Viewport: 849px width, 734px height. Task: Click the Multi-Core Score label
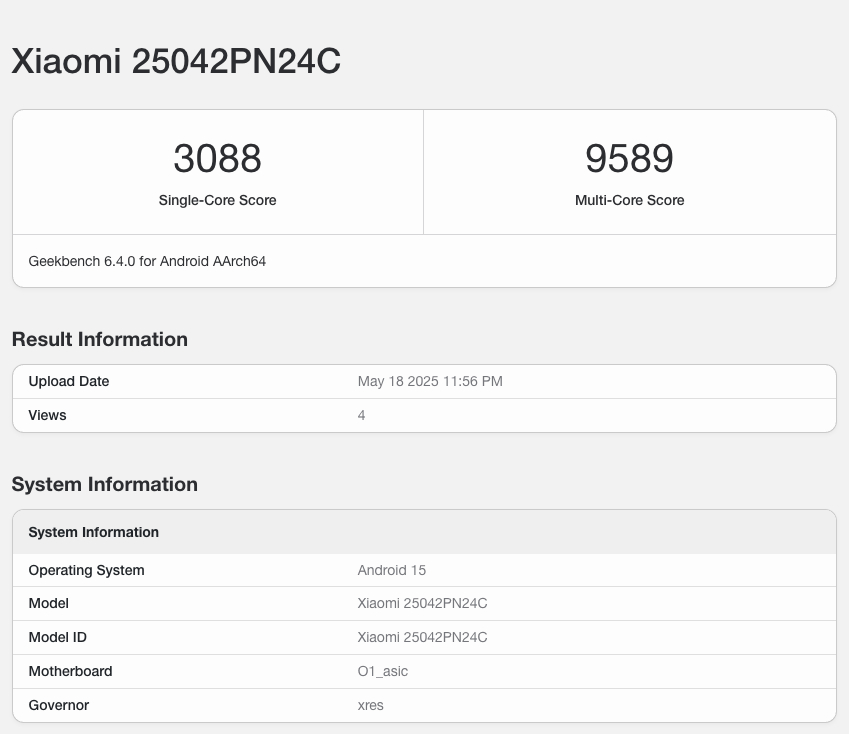[x=629, y=200]
